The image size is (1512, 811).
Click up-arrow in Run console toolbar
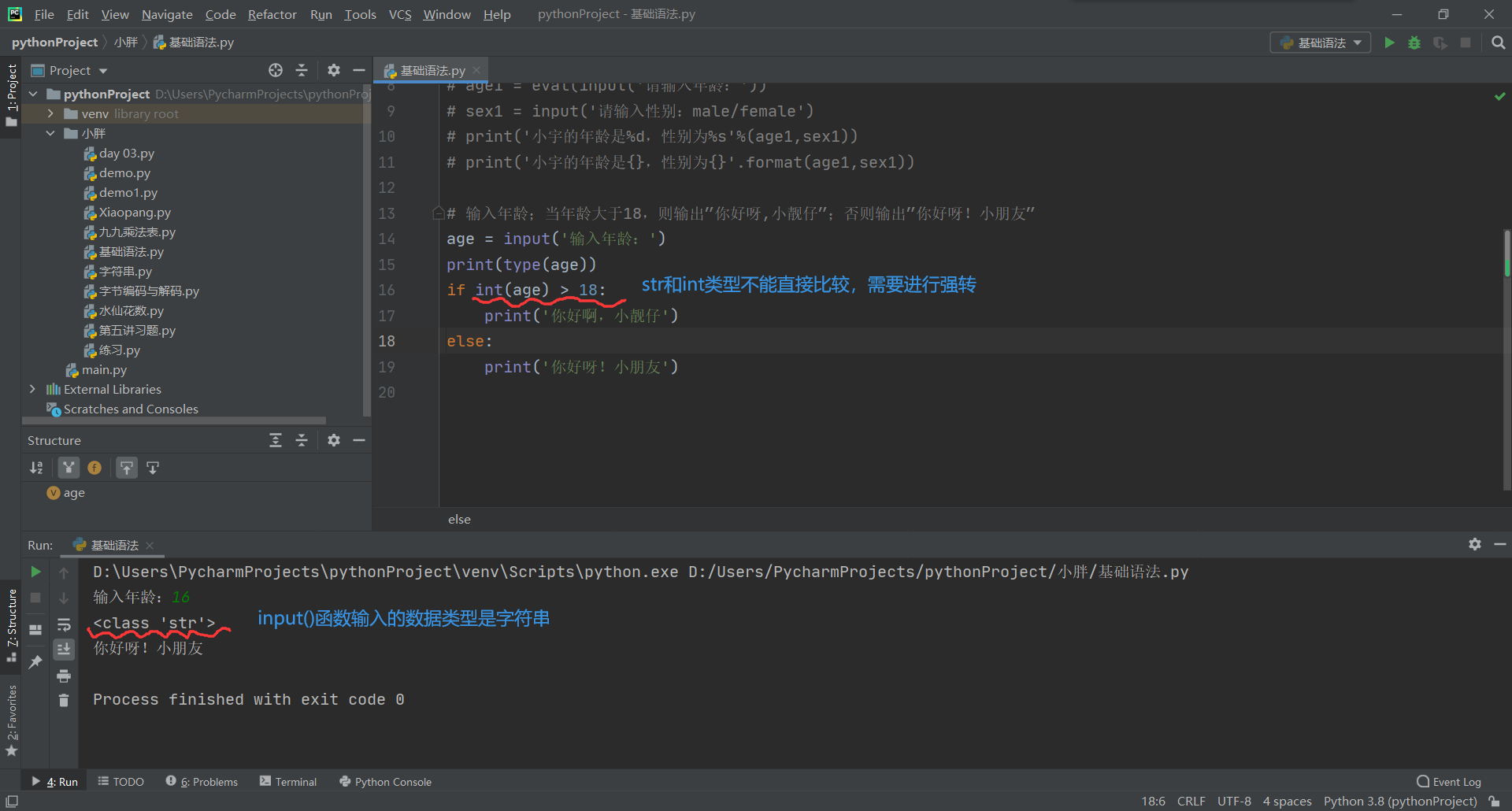[64, 572]
